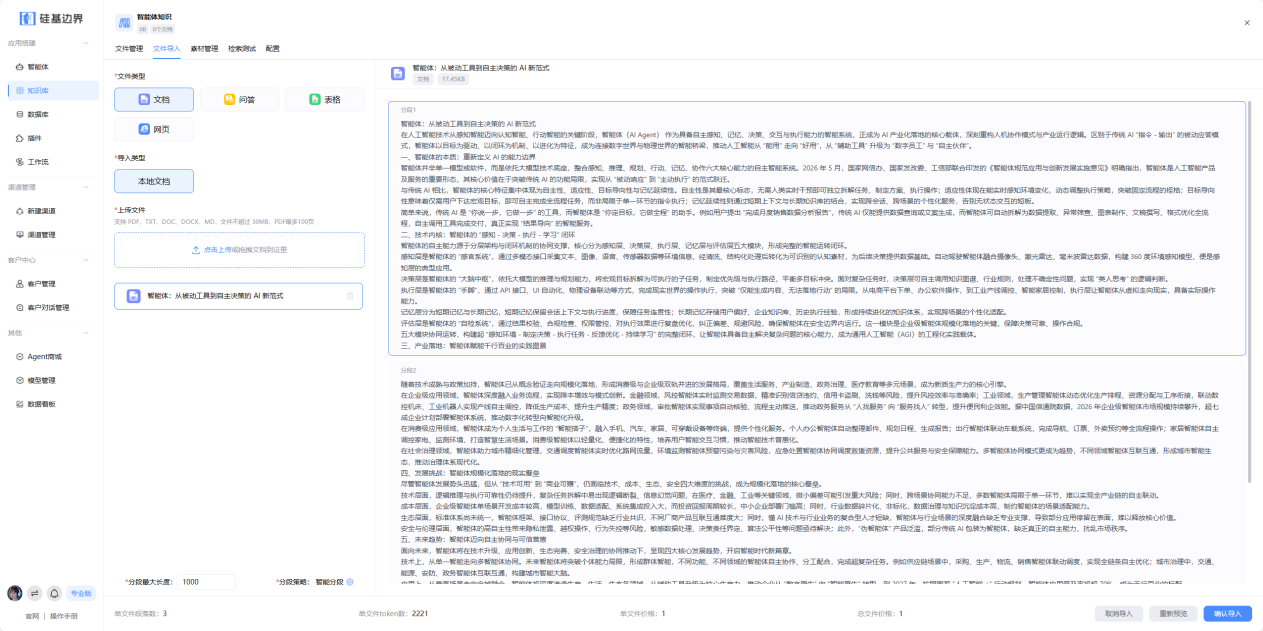This screenshot has height=631, width=1263.
Task: Switch to the 文件导入 tab
Action: pyautogui.click(x=167, y=48)
